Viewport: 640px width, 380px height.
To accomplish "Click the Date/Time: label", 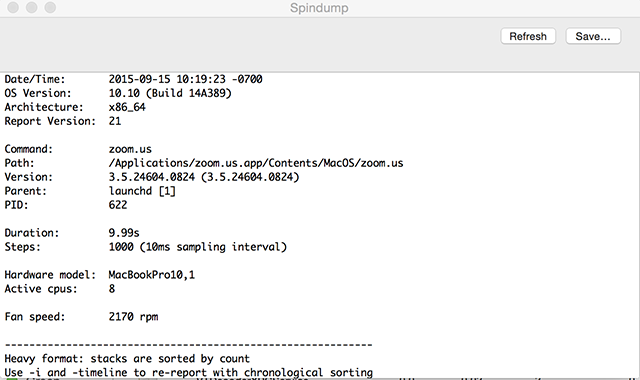I will coord(35,79).
